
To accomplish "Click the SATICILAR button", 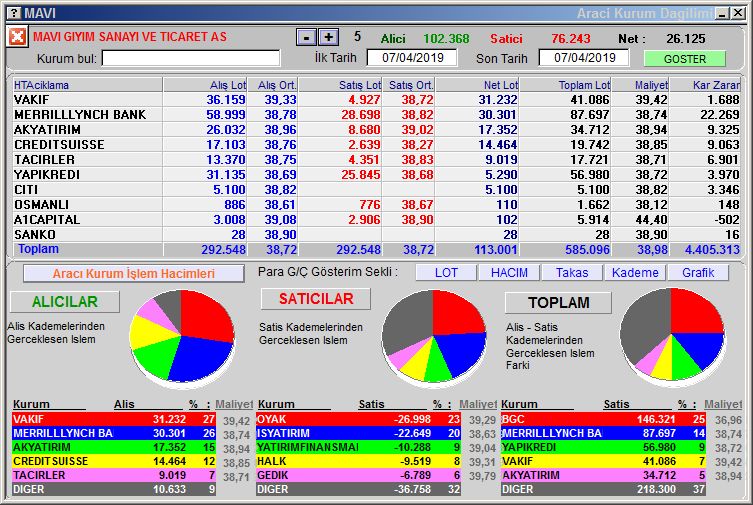I will click(316, 299).
